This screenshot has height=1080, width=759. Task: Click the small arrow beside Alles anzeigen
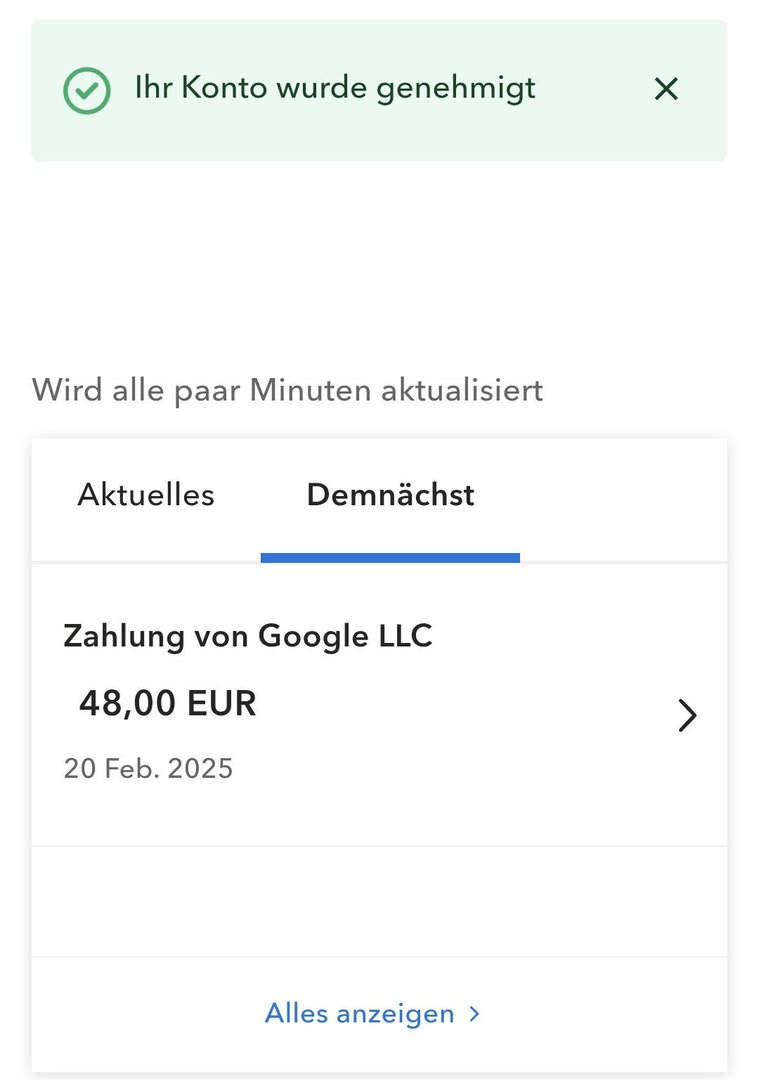pos(475,1014)
